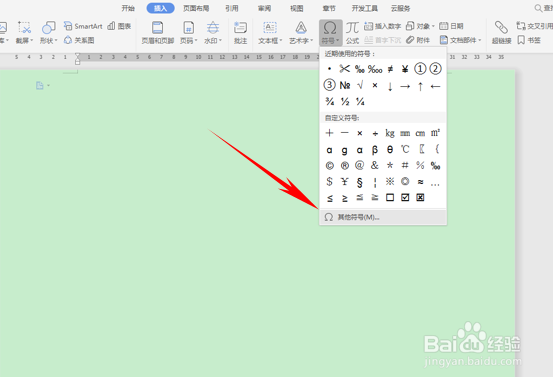The width and height of the screenshot is (553, 381).
Task: Insert the circled number ② symbol
Action: (x=435, y=69)
